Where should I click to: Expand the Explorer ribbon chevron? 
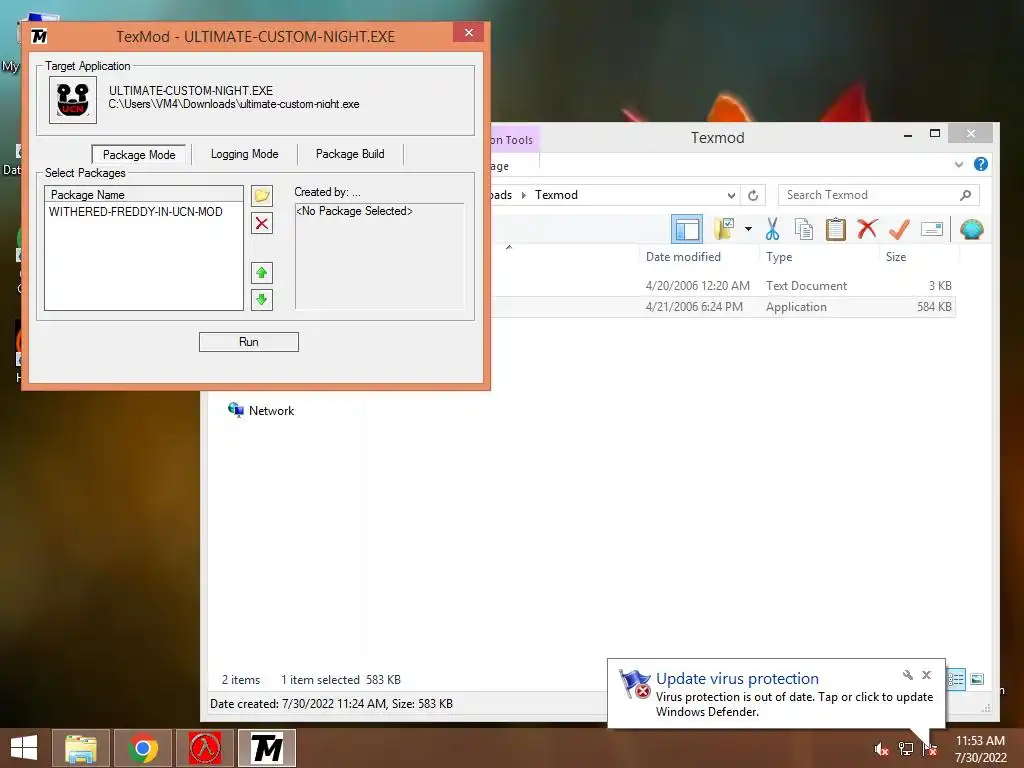[959, 164]
